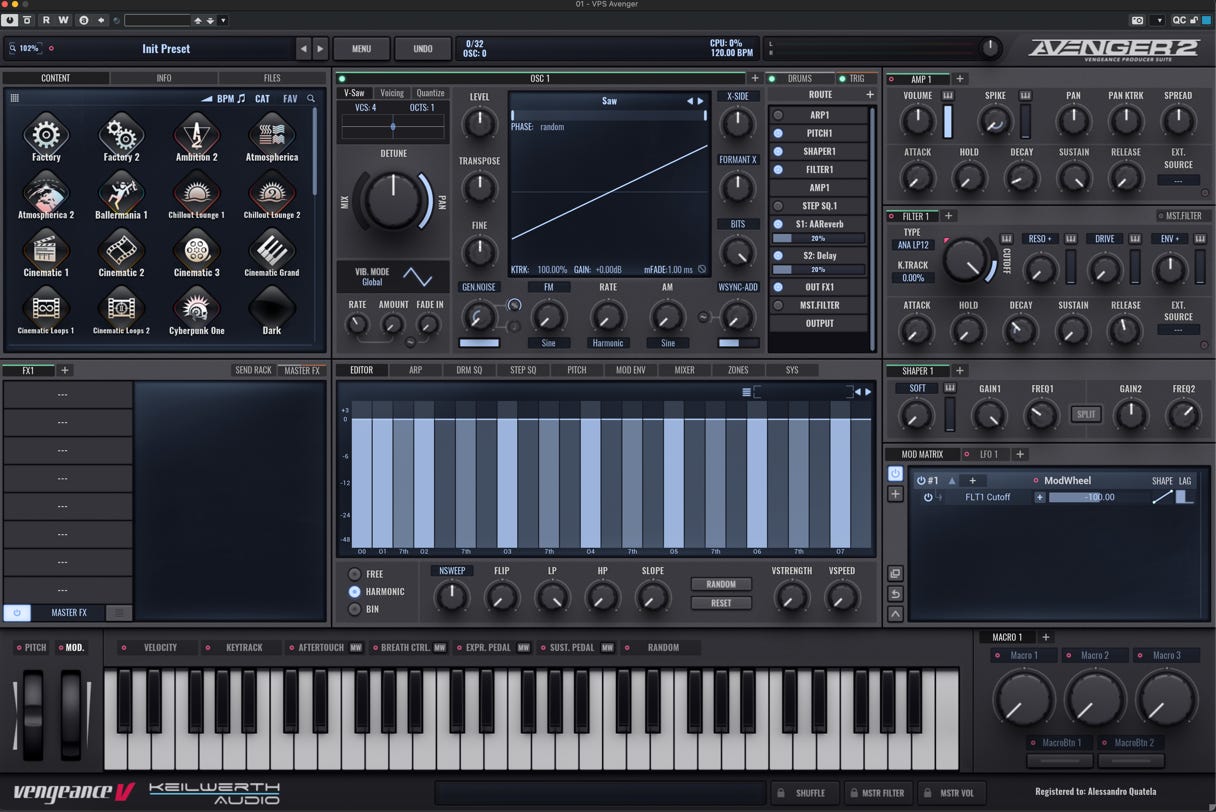
Task: Toggle ARP1 in the route list
Action: (778, 115)
